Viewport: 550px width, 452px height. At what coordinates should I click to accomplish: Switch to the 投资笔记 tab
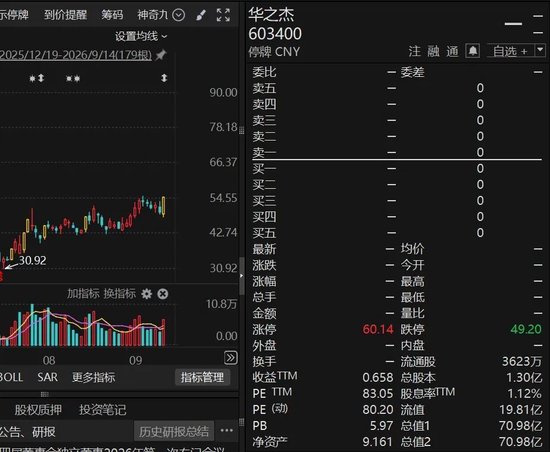point(102,410)
